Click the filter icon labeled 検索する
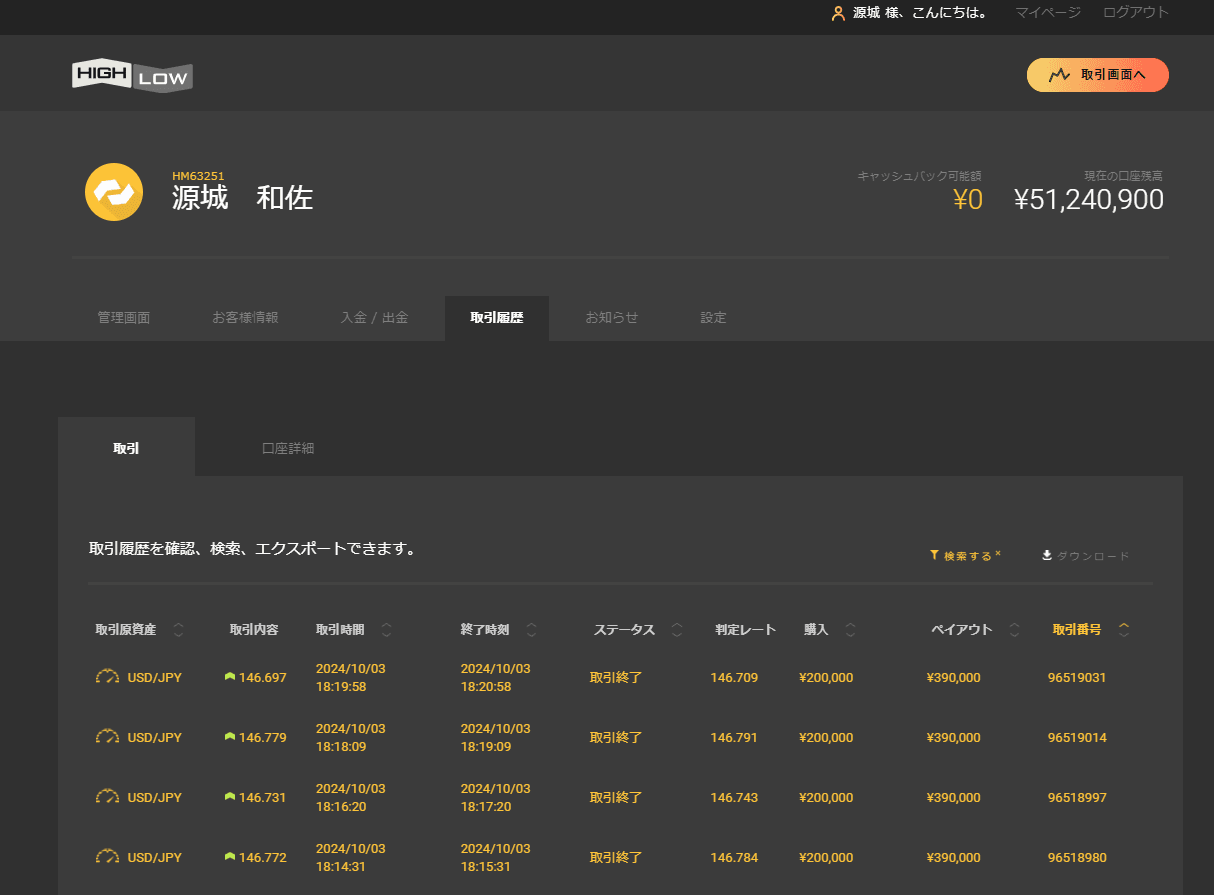1214x895 pixels. (x=934, y=555)
